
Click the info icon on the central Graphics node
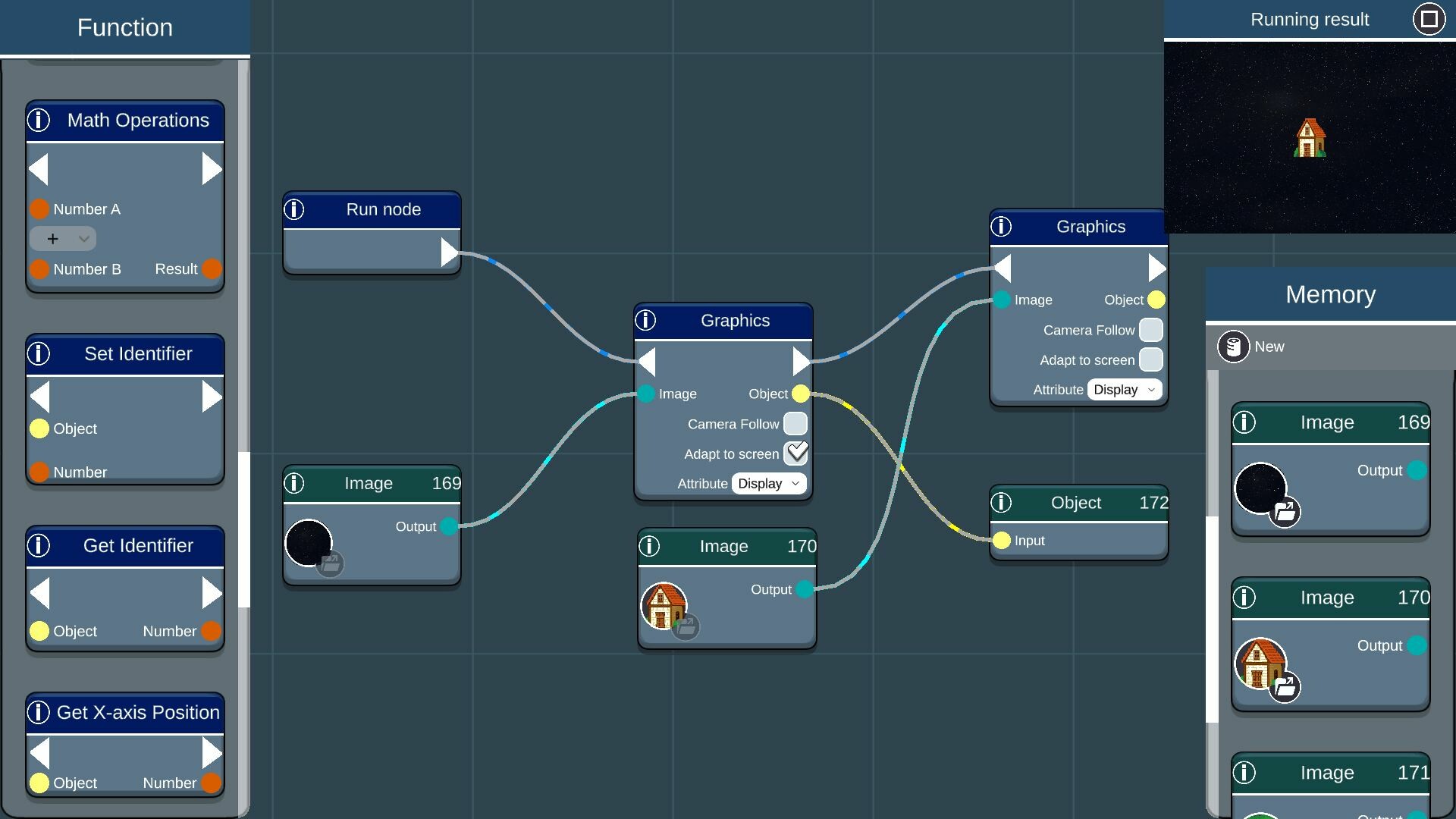[645, 320]
